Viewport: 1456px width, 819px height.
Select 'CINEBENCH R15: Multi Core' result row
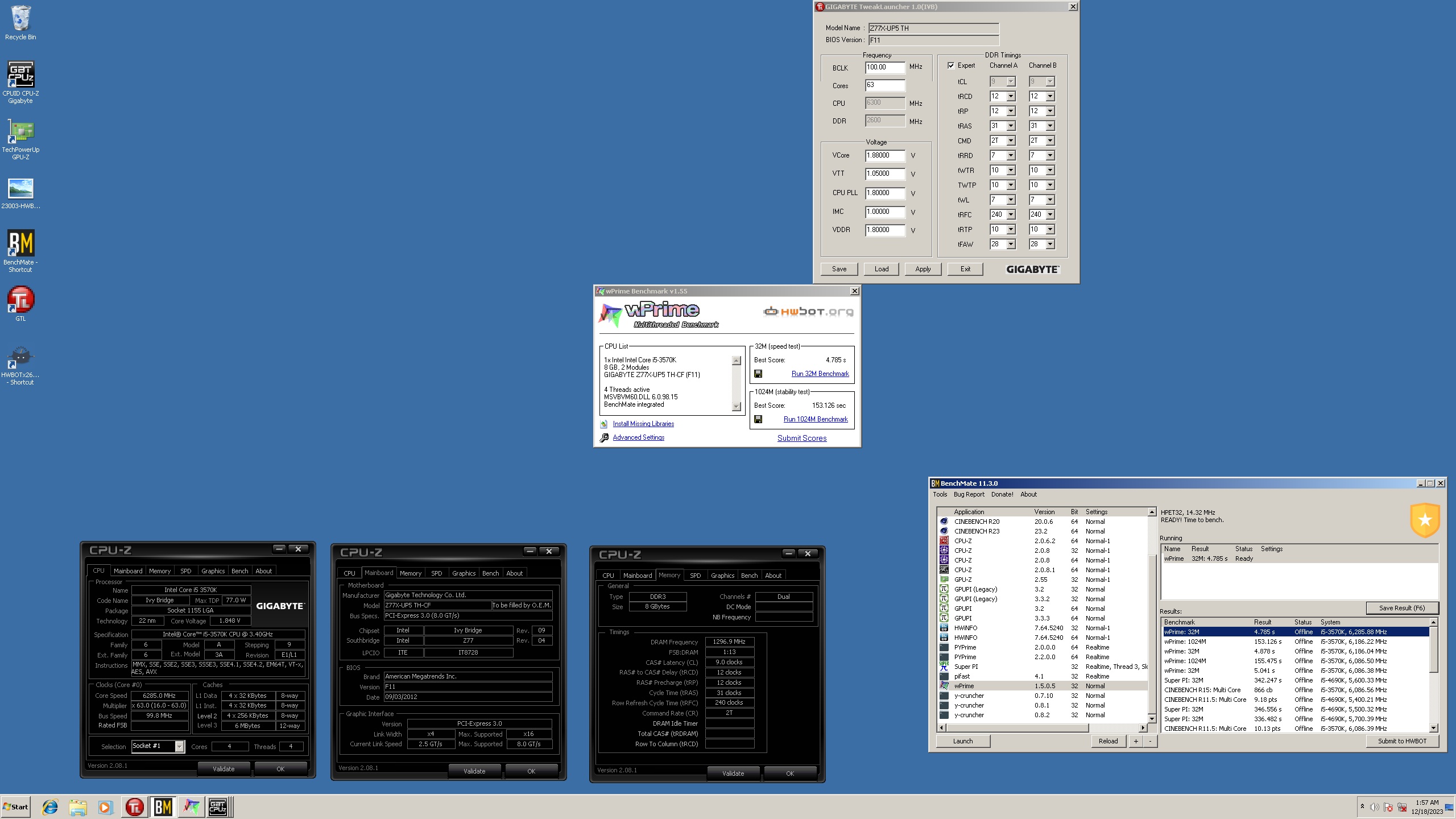[1296, 690]
